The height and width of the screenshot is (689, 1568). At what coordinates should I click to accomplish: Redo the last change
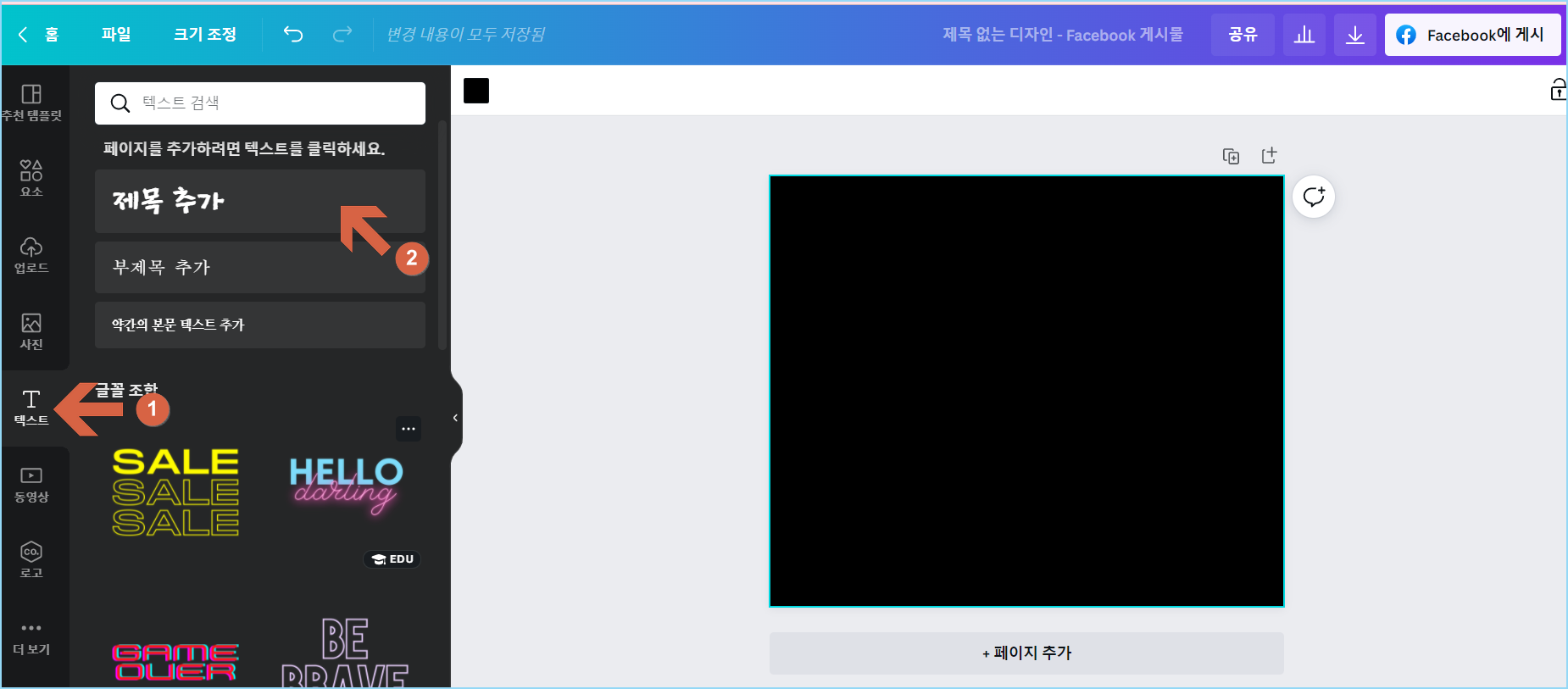click(x=342, y=34)
